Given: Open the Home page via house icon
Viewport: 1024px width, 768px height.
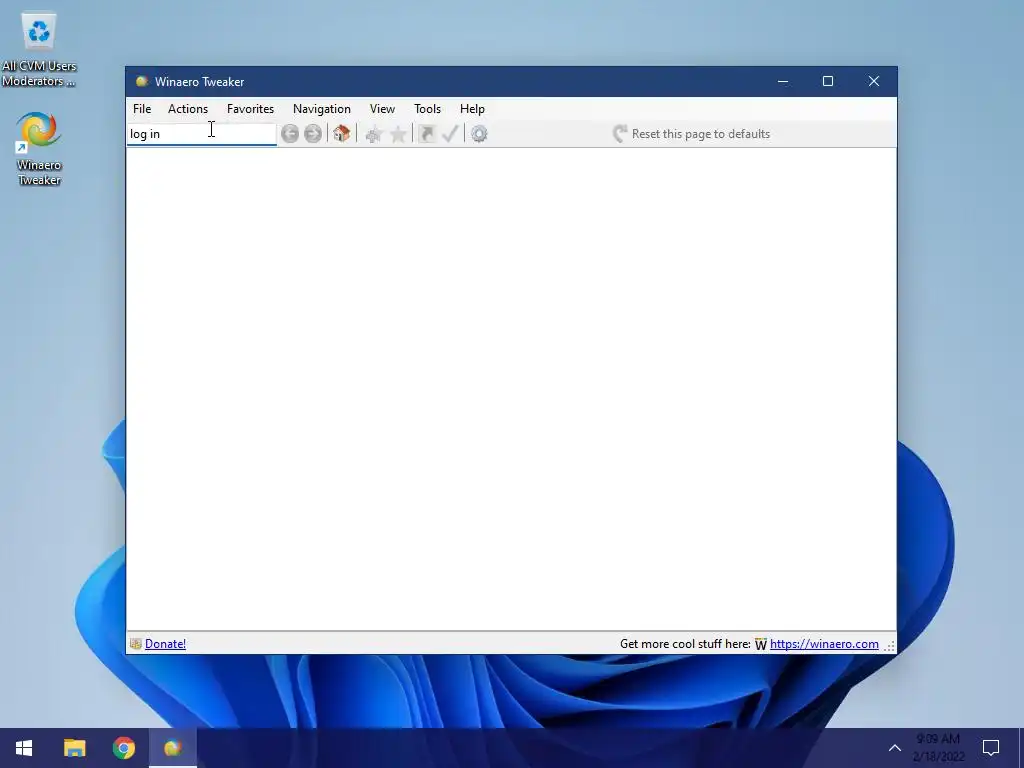Looking at the screenshot, I should click(342, 134).
